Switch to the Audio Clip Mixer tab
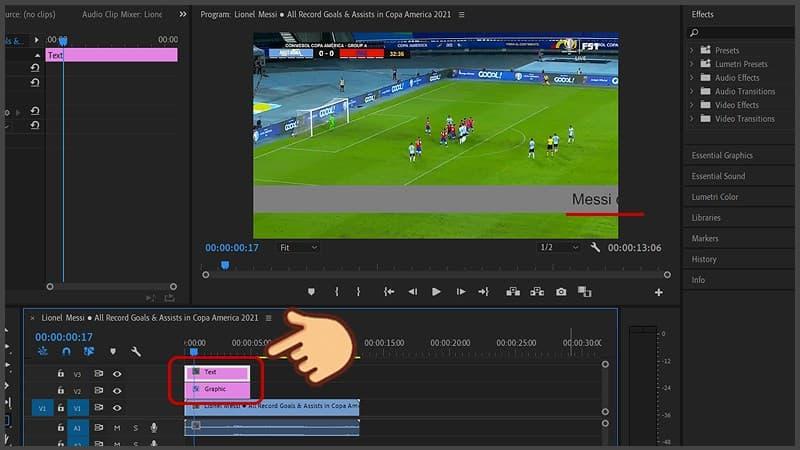 tap(122, 14)
